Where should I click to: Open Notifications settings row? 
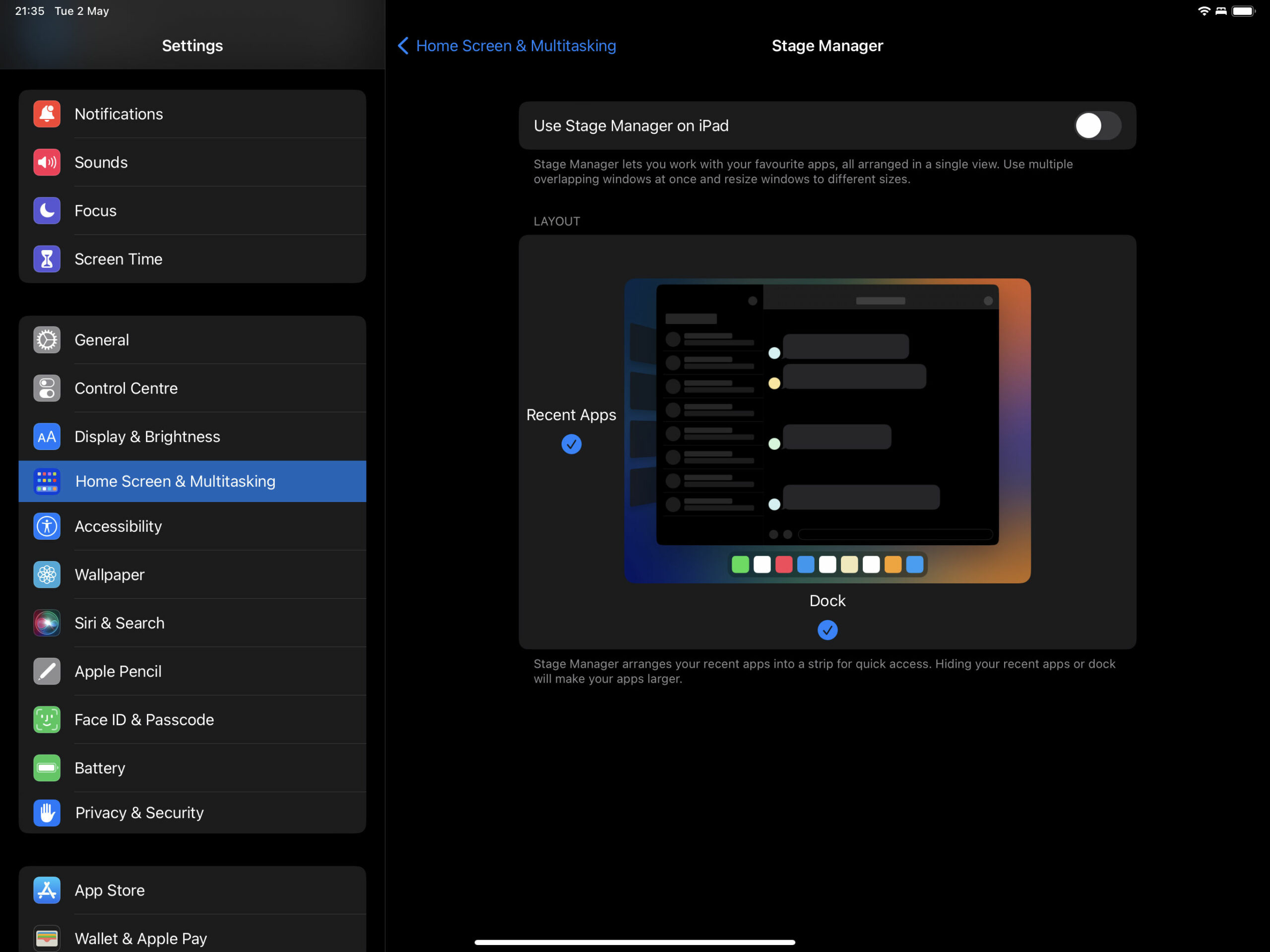point(192,114)
